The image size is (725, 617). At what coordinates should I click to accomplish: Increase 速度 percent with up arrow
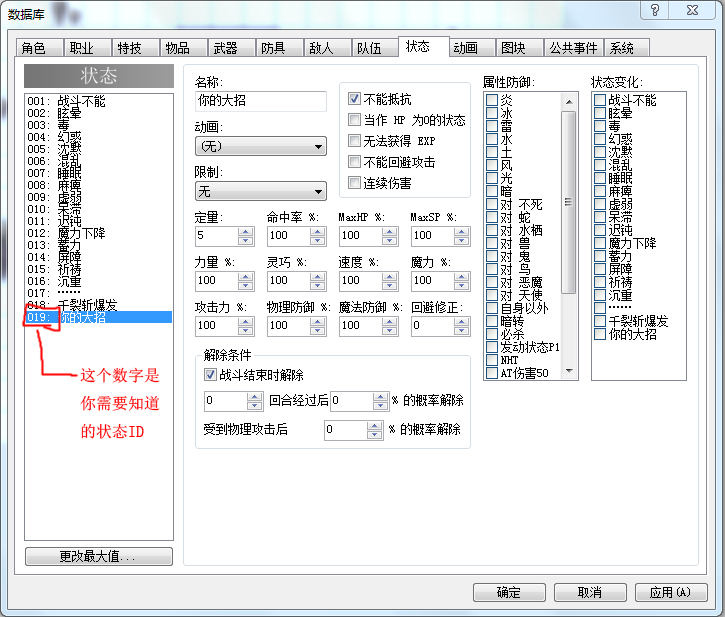(x=390, y=277)
